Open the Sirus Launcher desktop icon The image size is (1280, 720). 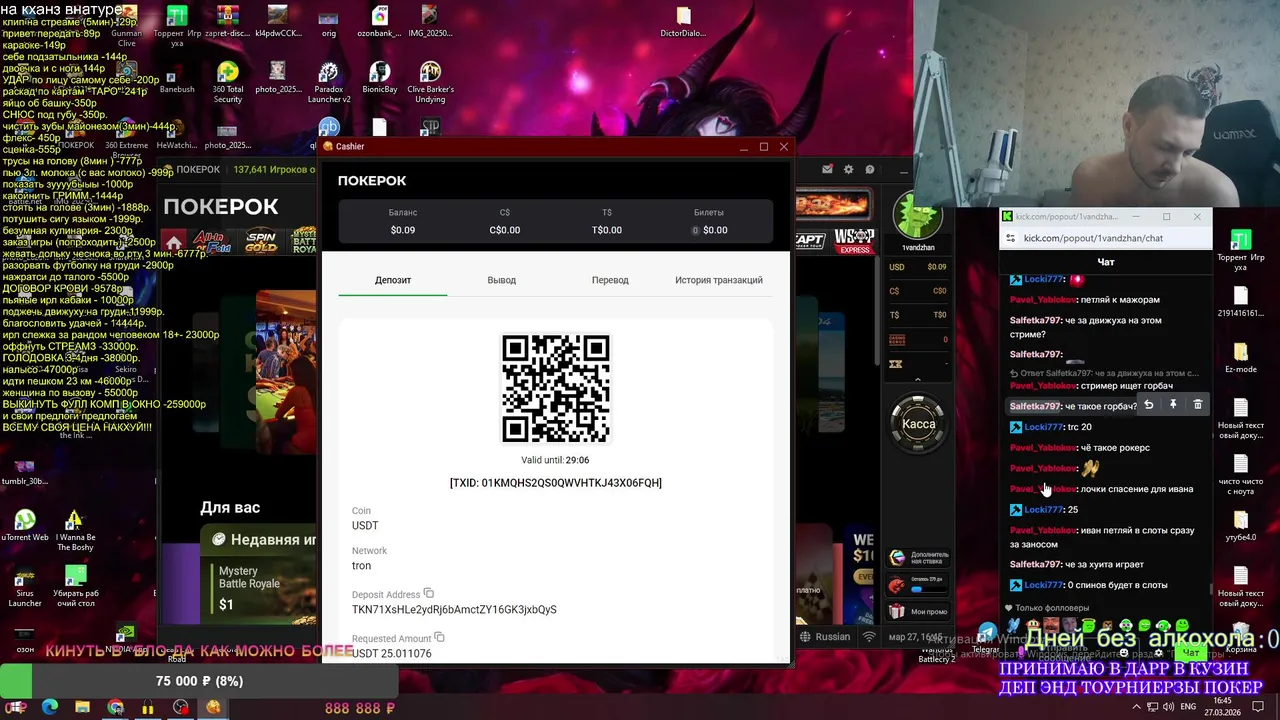tap(25, 587)
